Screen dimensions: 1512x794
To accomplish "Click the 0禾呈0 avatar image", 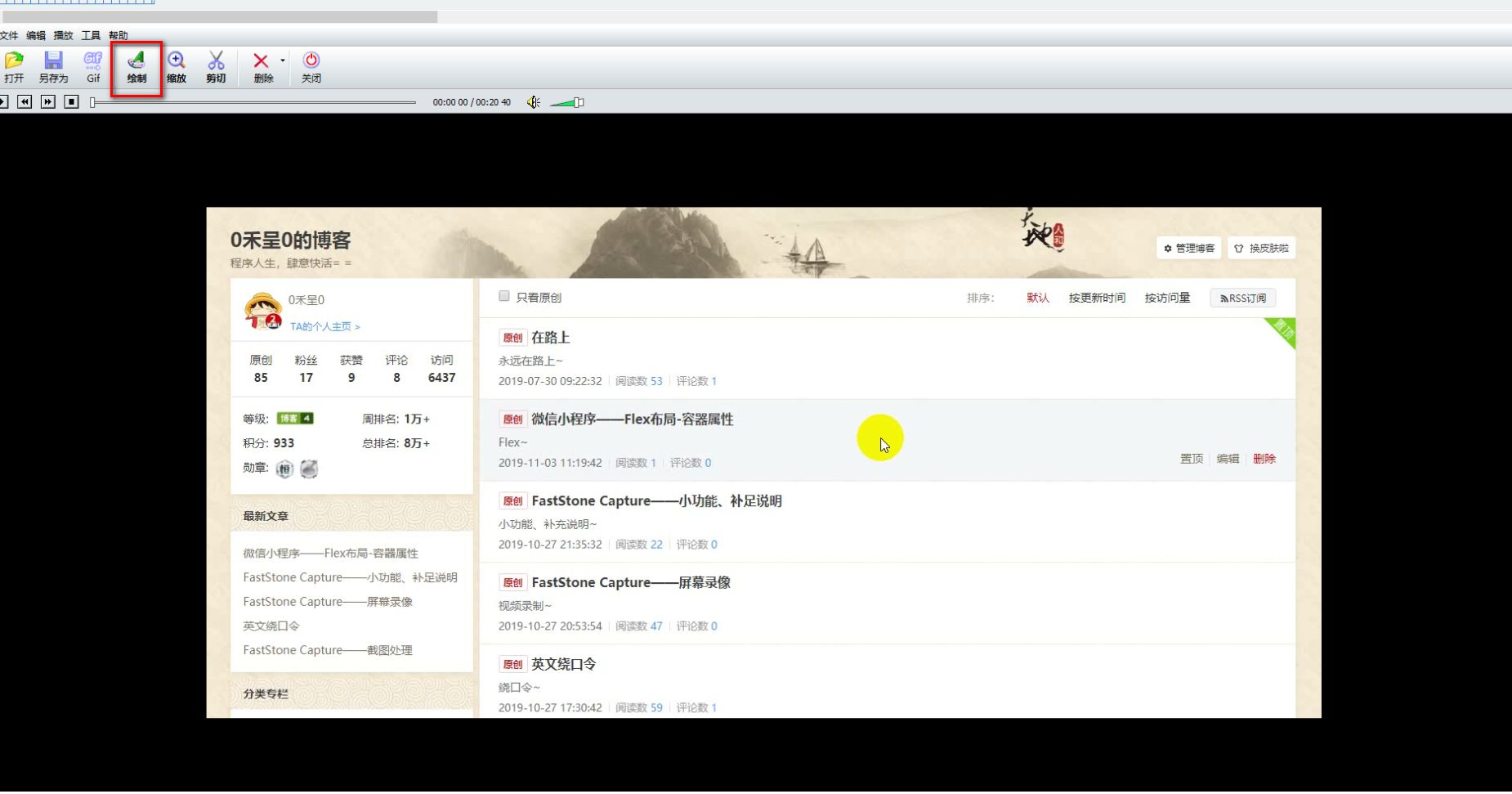I will point(263,311).
